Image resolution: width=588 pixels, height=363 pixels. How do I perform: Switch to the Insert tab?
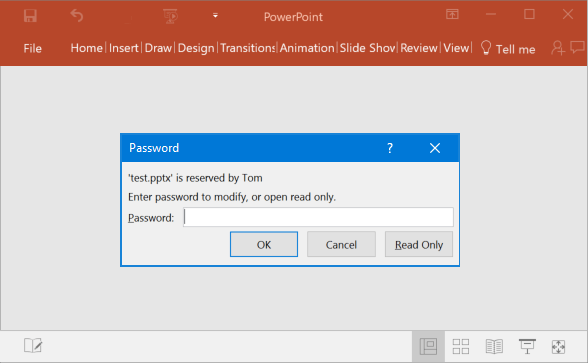[x=123, y=48]
